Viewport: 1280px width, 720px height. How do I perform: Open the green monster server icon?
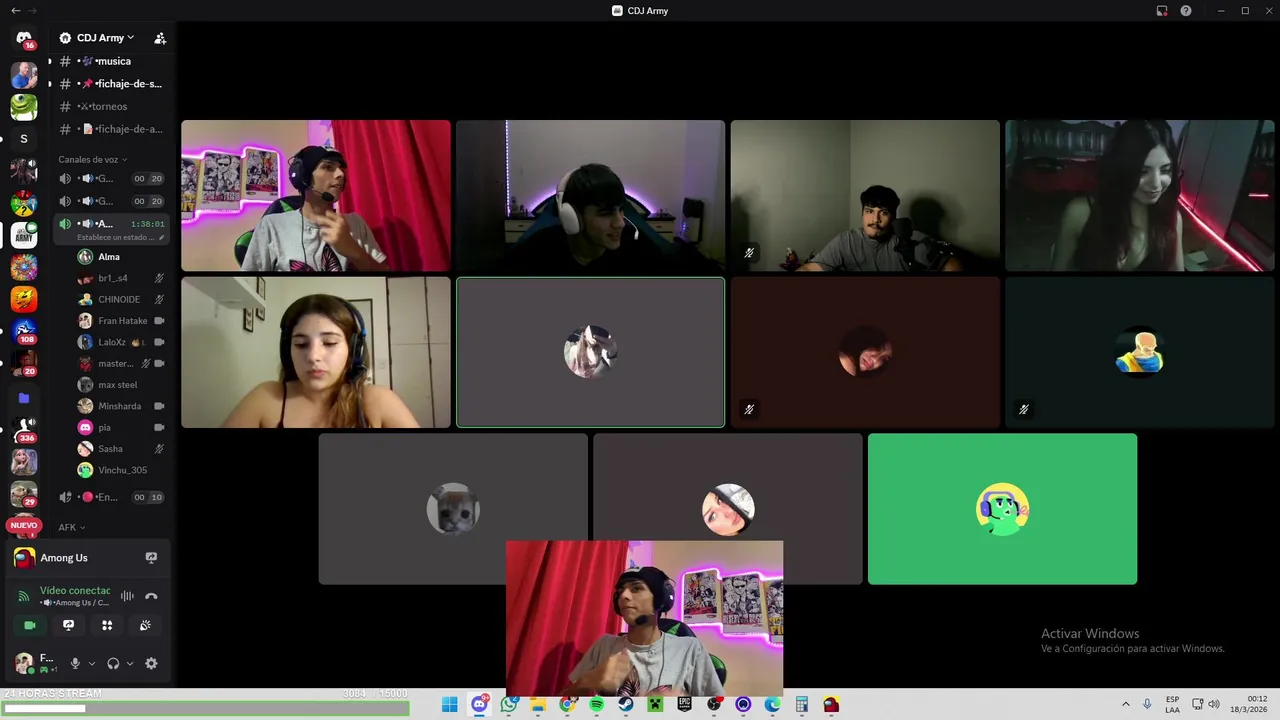coord(24,106)
